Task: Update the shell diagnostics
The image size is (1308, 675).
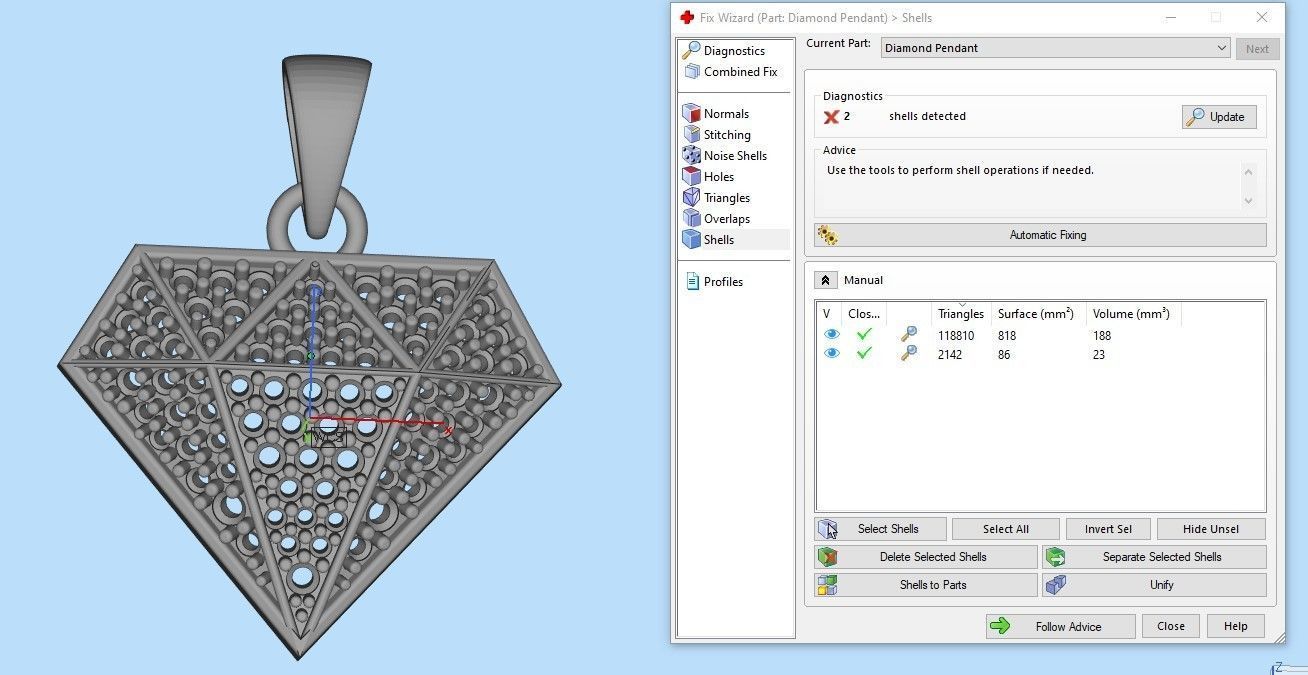Action: pyautogui.click(x=1218, y=117)
